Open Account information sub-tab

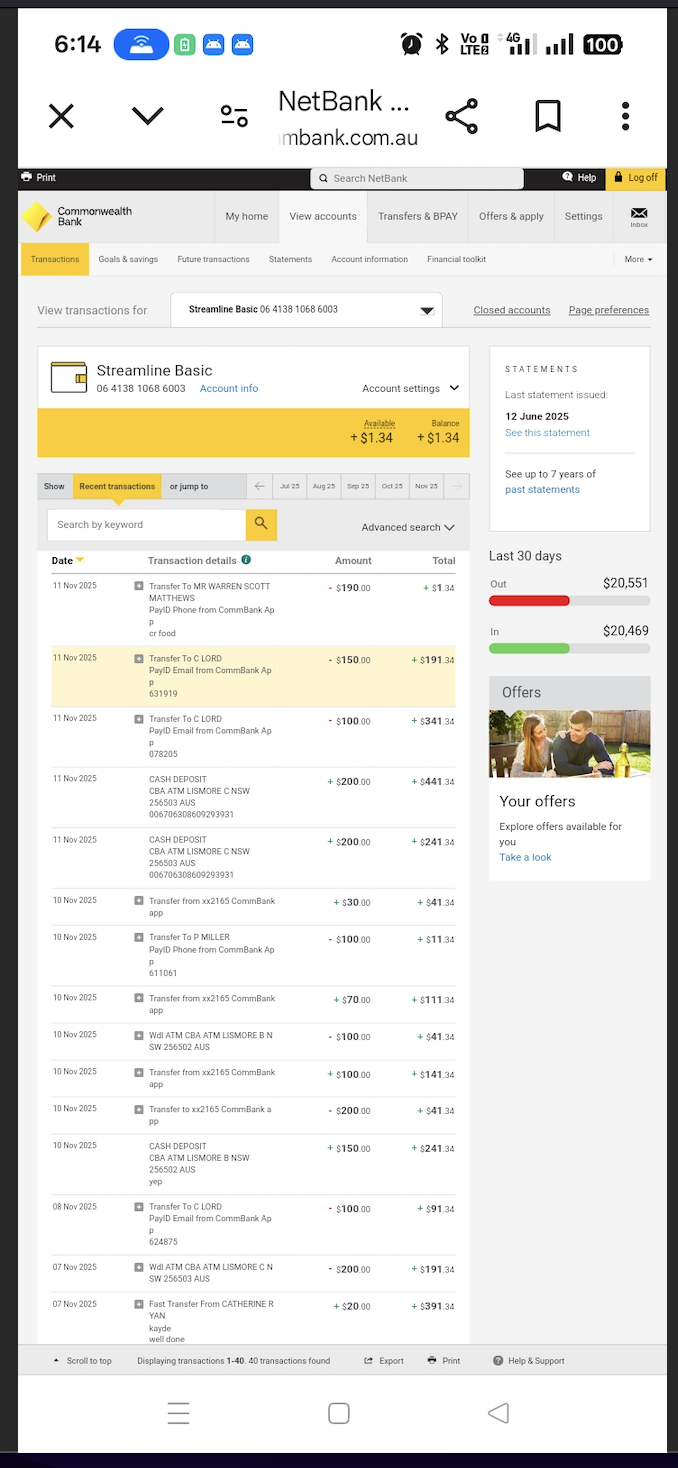pyautogui.click(x=369, y=259)
